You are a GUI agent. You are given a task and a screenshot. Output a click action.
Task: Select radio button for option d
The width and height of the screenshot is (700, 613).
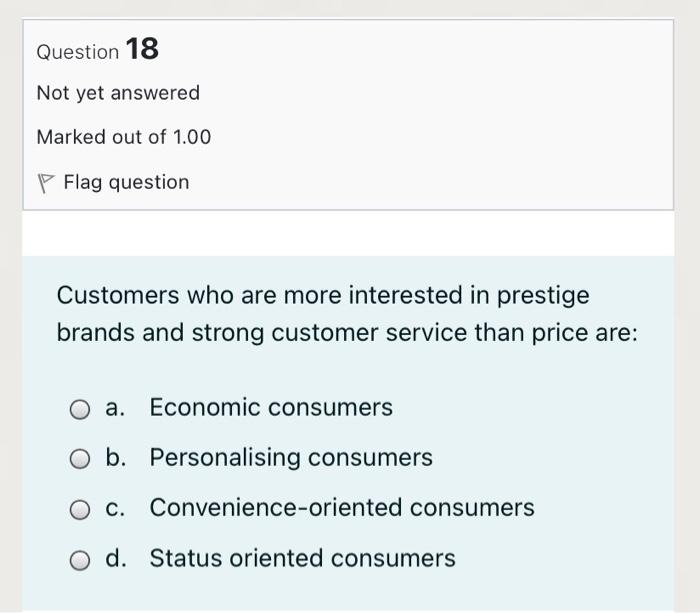(x=79, y=559)
